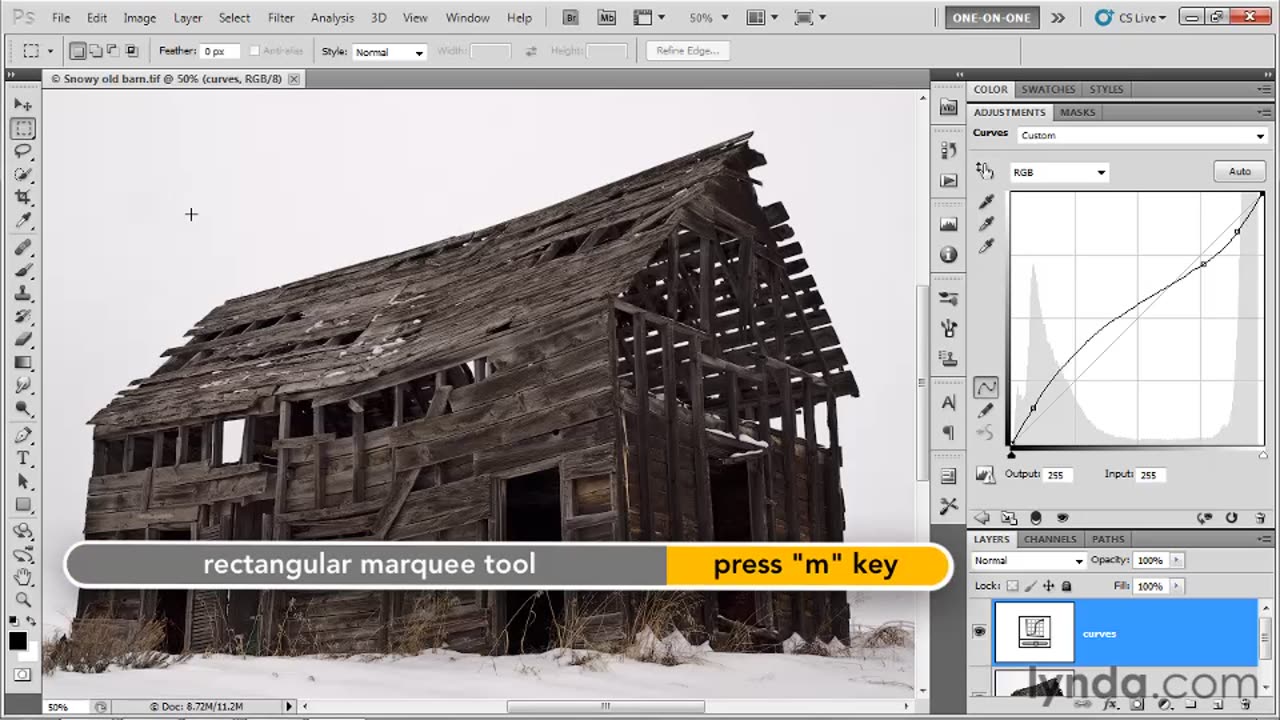Choose the draw-curve pencil tool
Viewport: 1280px width, 720px height.
click(986, 410)
